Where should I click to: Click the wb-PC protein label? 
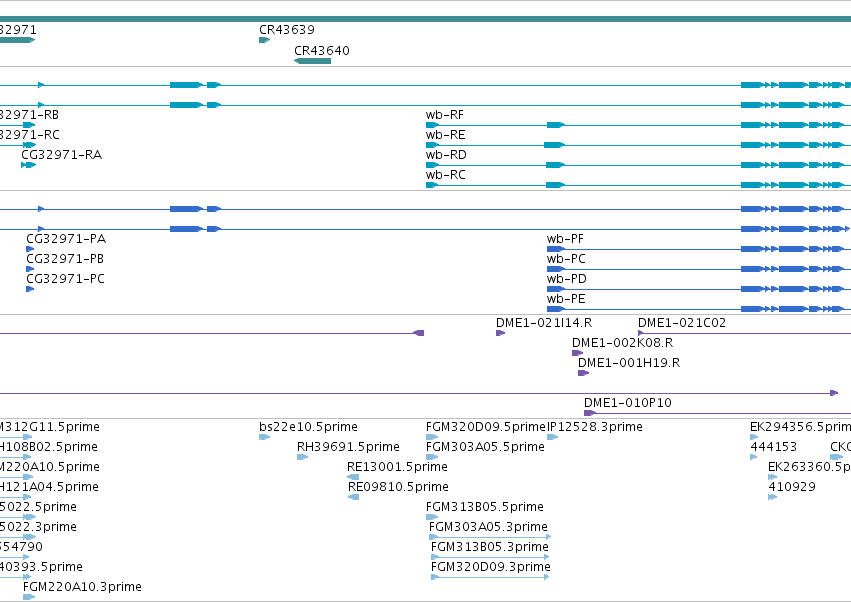[x=566, y=259]
